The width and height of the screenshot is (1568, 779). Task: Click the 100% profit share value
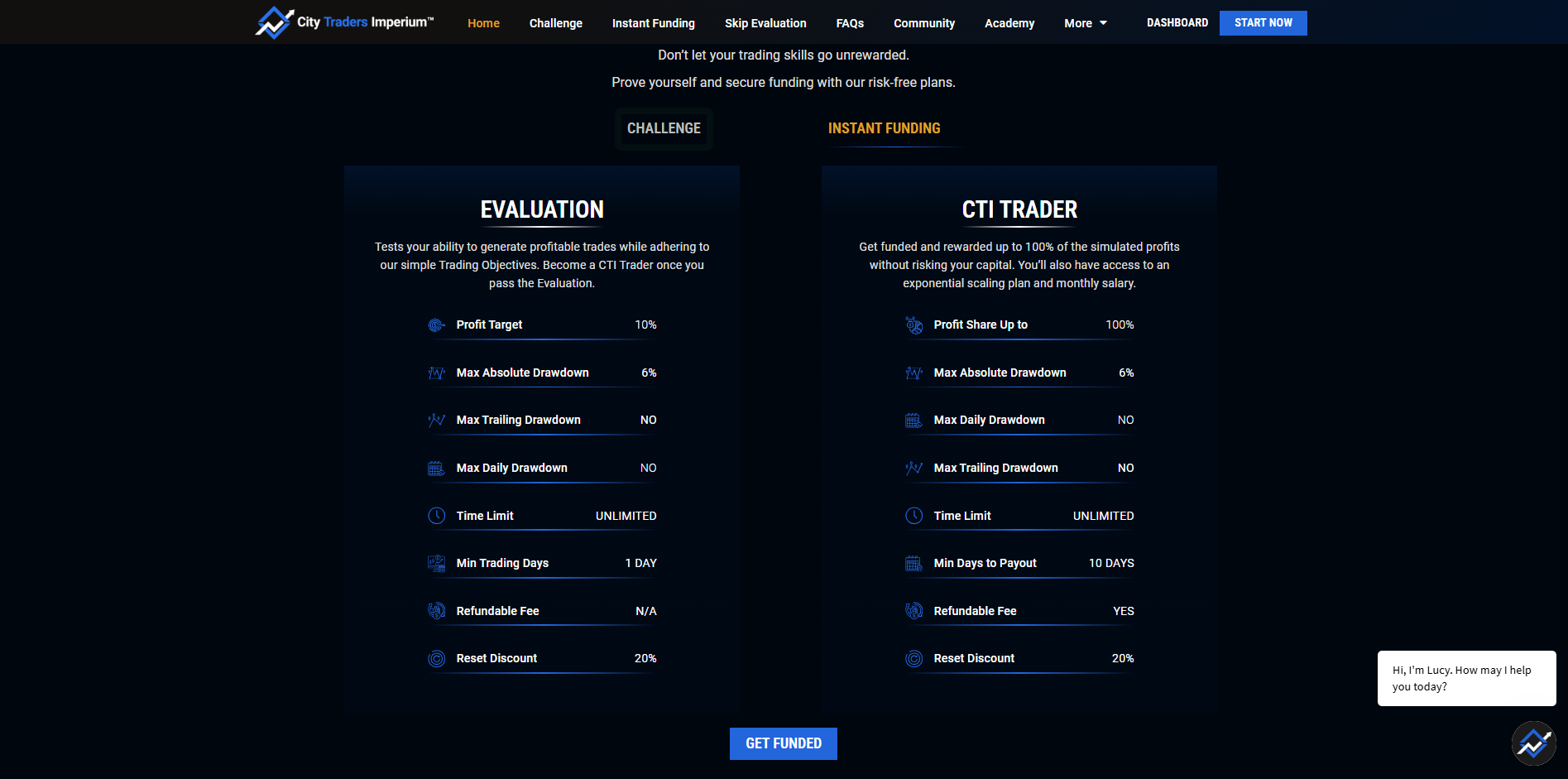[x=1120, y=325]
